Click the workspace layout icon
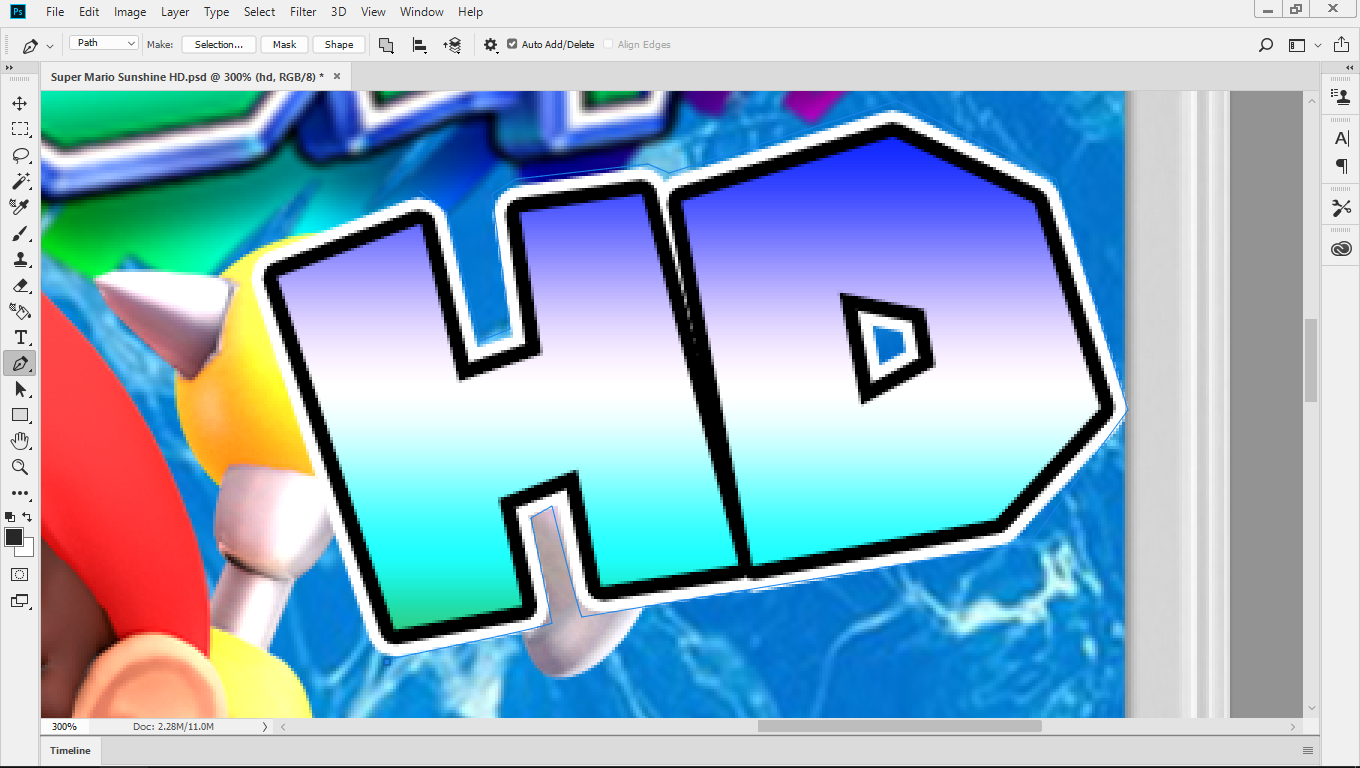Viewport: 1360px width, 768px height. [1297, 45]
